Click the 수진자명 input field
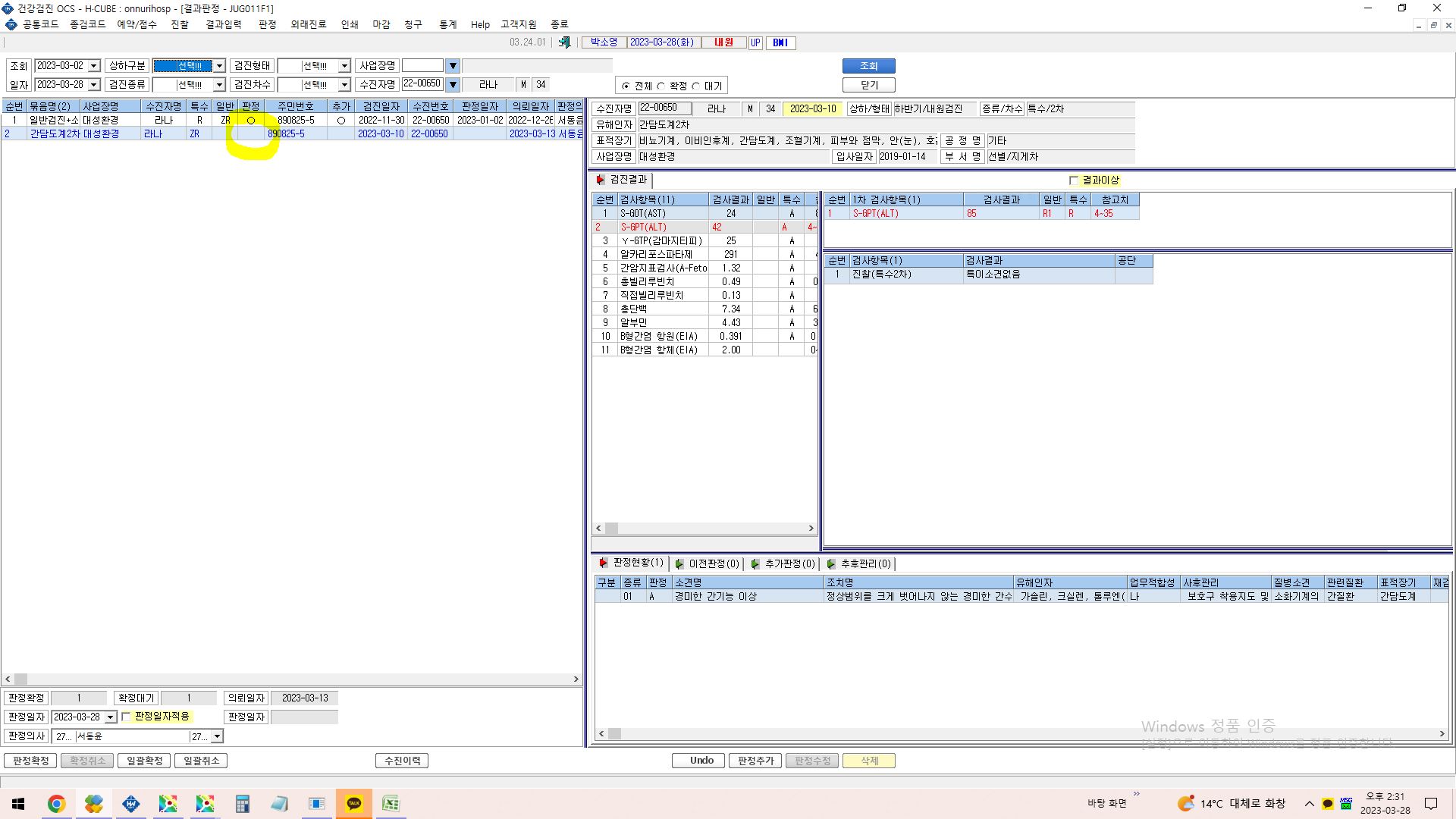 [421, 84]
